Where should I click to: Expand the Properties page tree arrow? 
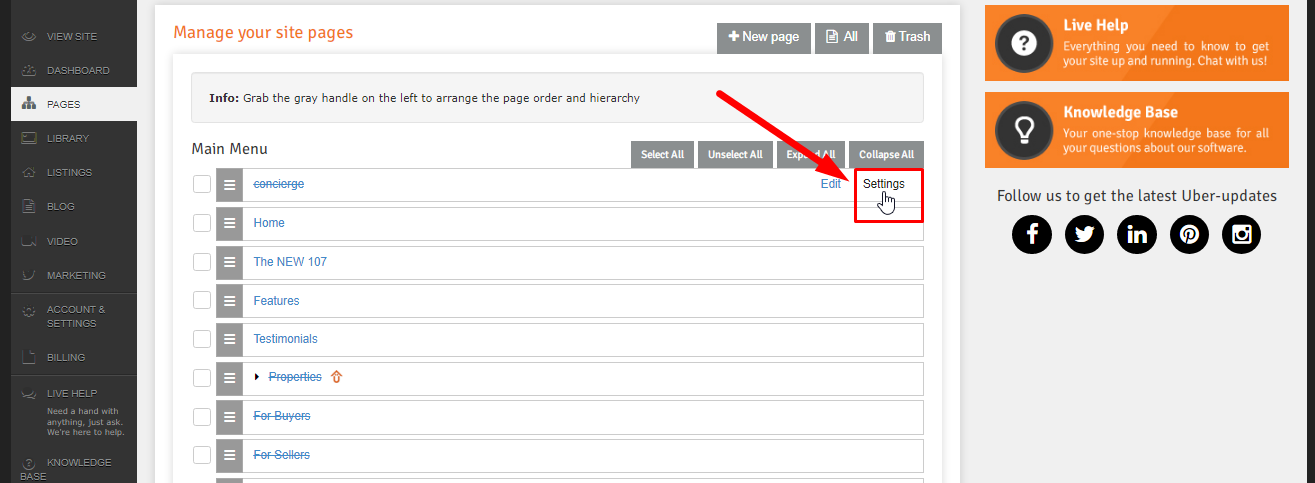point(257,377)
